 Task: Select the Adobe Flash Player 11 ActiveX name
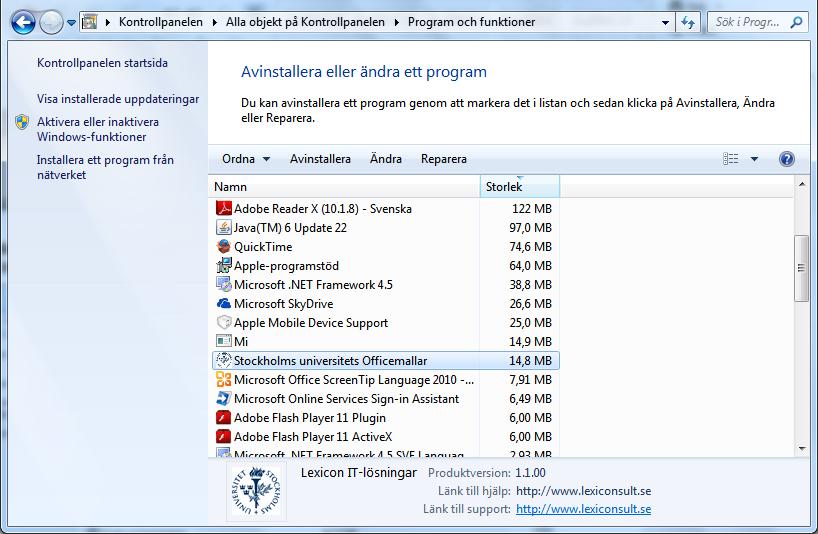313,437
